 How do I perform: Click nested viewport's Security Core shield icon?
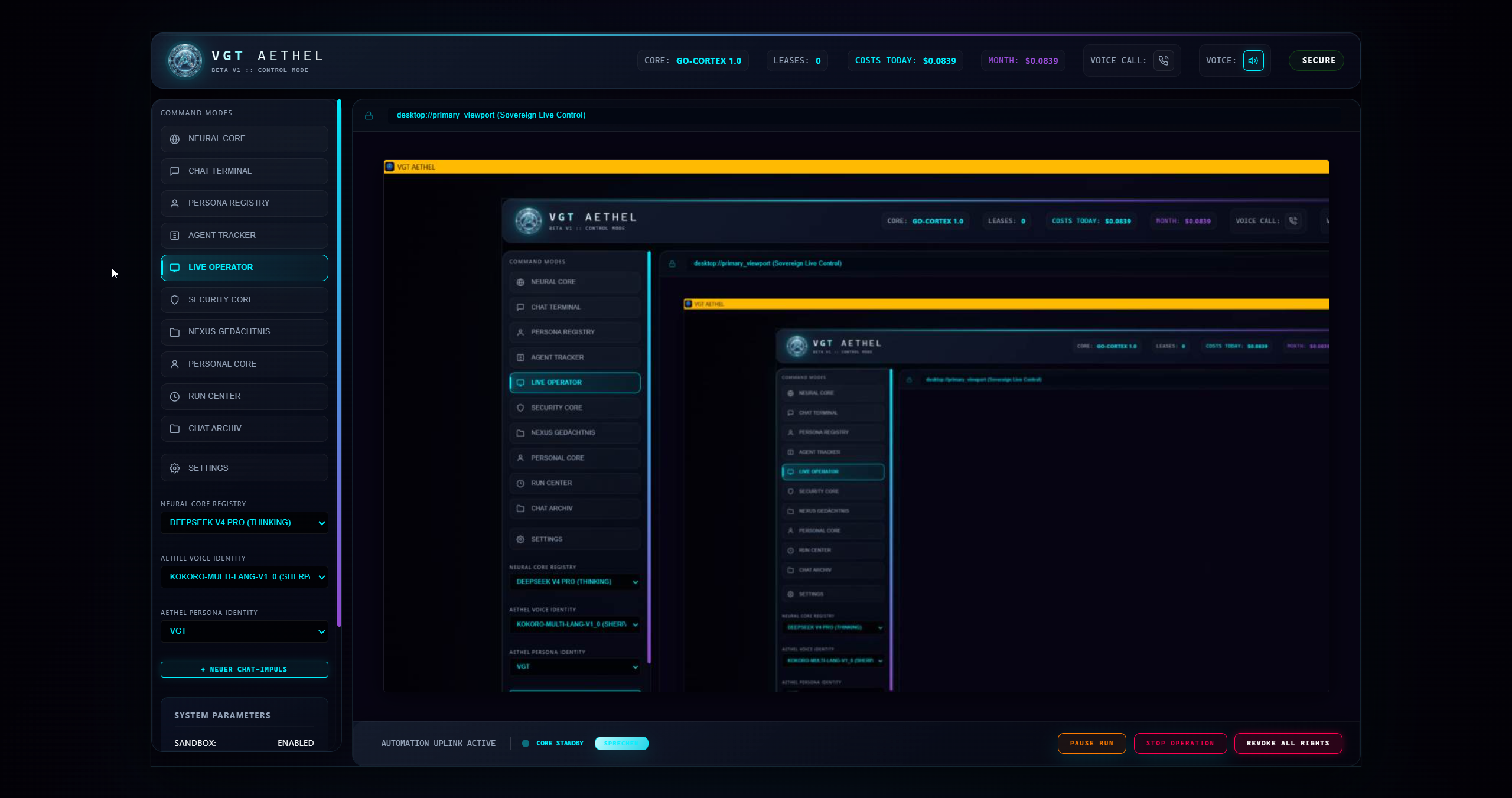tap(520, 408)
